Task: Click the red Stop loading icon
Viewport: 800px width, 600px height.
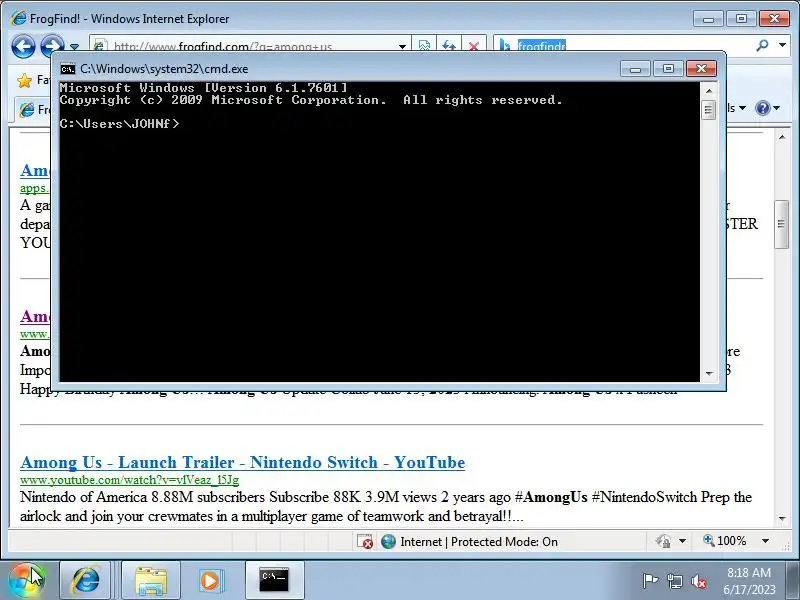Action: tap(473, 46)
